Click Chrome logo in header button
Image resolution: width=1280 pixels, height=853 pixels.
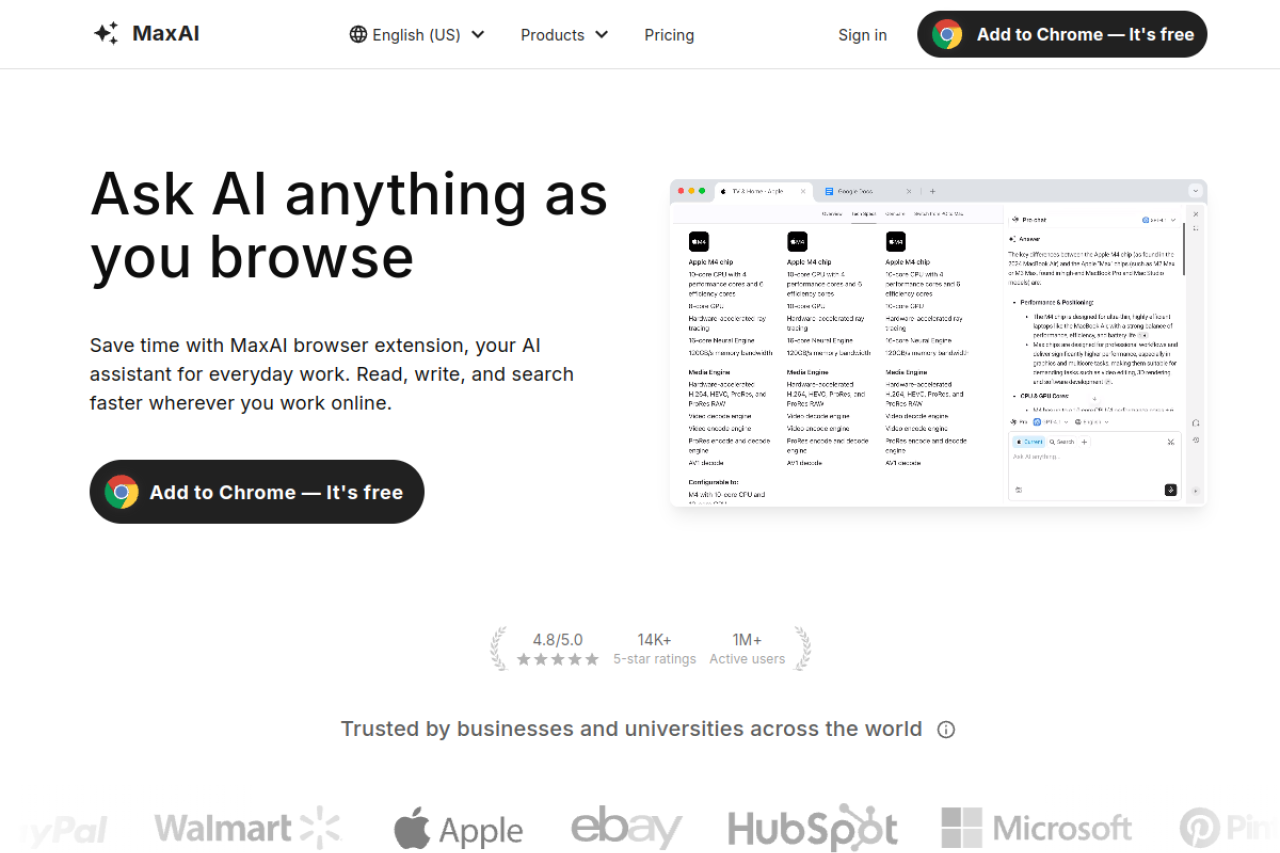(947, 34)
